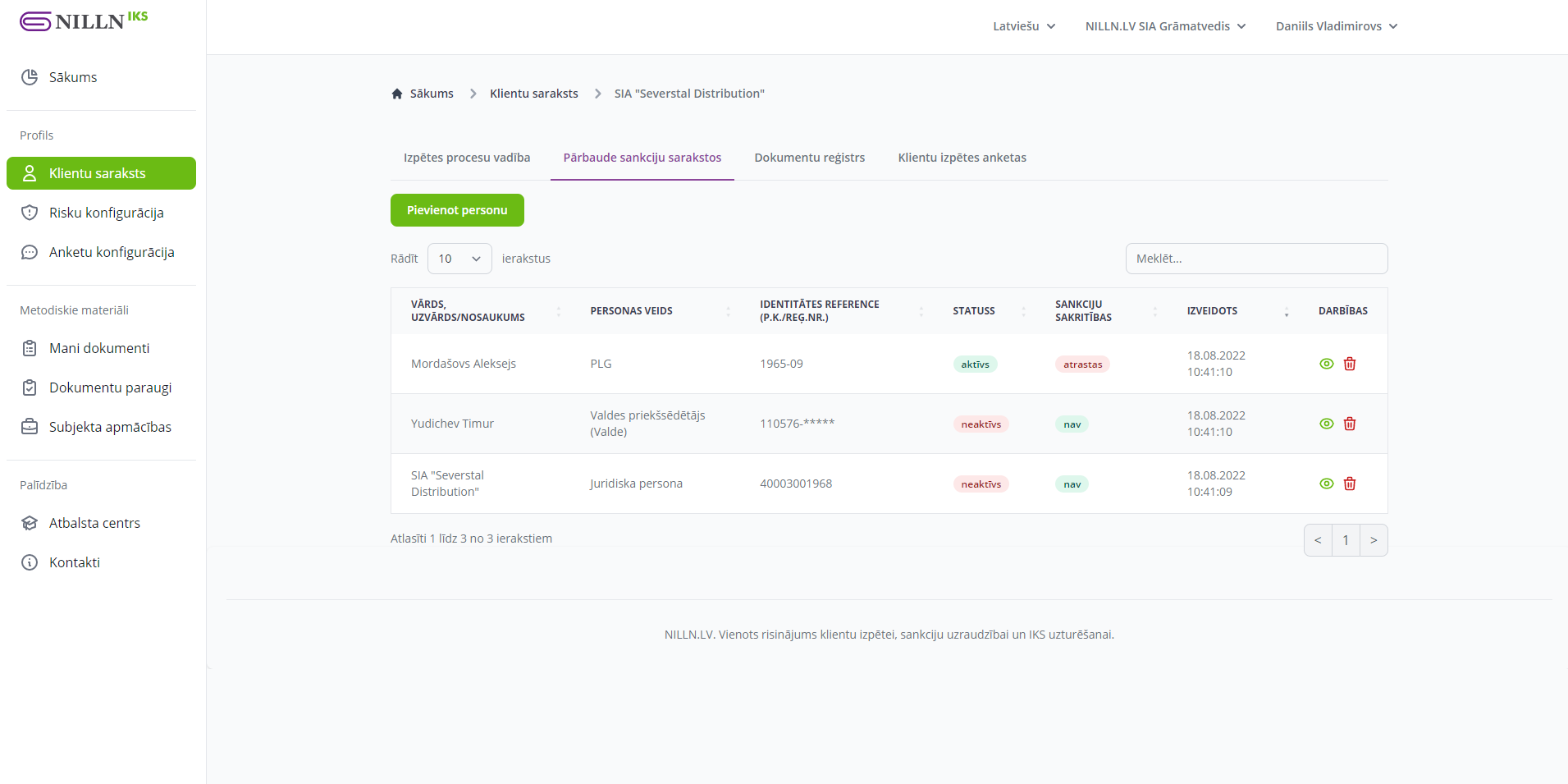Delete the SIA "Severstal Distribution" table row
This screenshot has width=1568, height=784.
click(1350, 484)
